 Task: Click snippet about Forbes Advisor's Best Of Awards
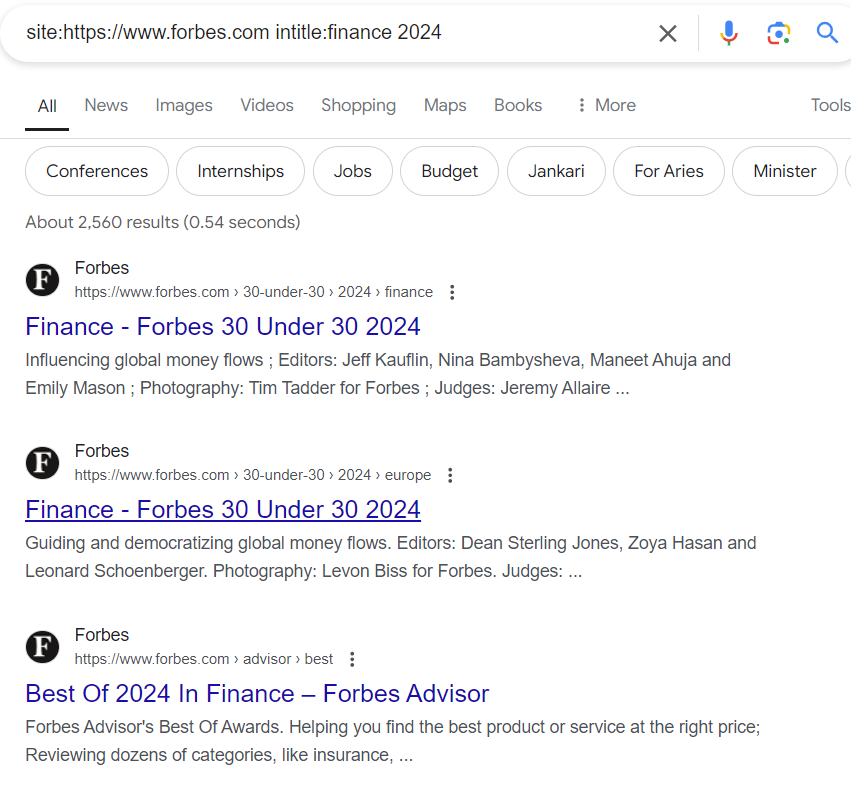coord(393,741)
